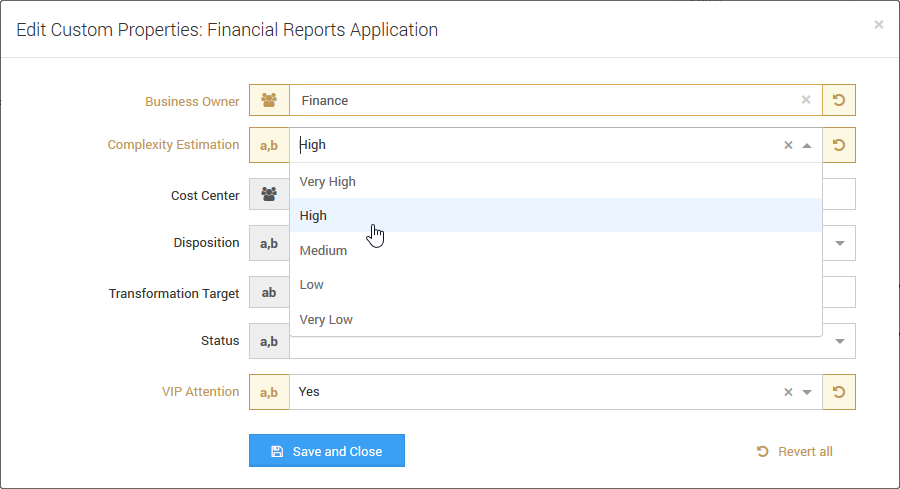Pick the Low complexity option
The height and width of the screenshot is (489, 900).
click(556, 285)
